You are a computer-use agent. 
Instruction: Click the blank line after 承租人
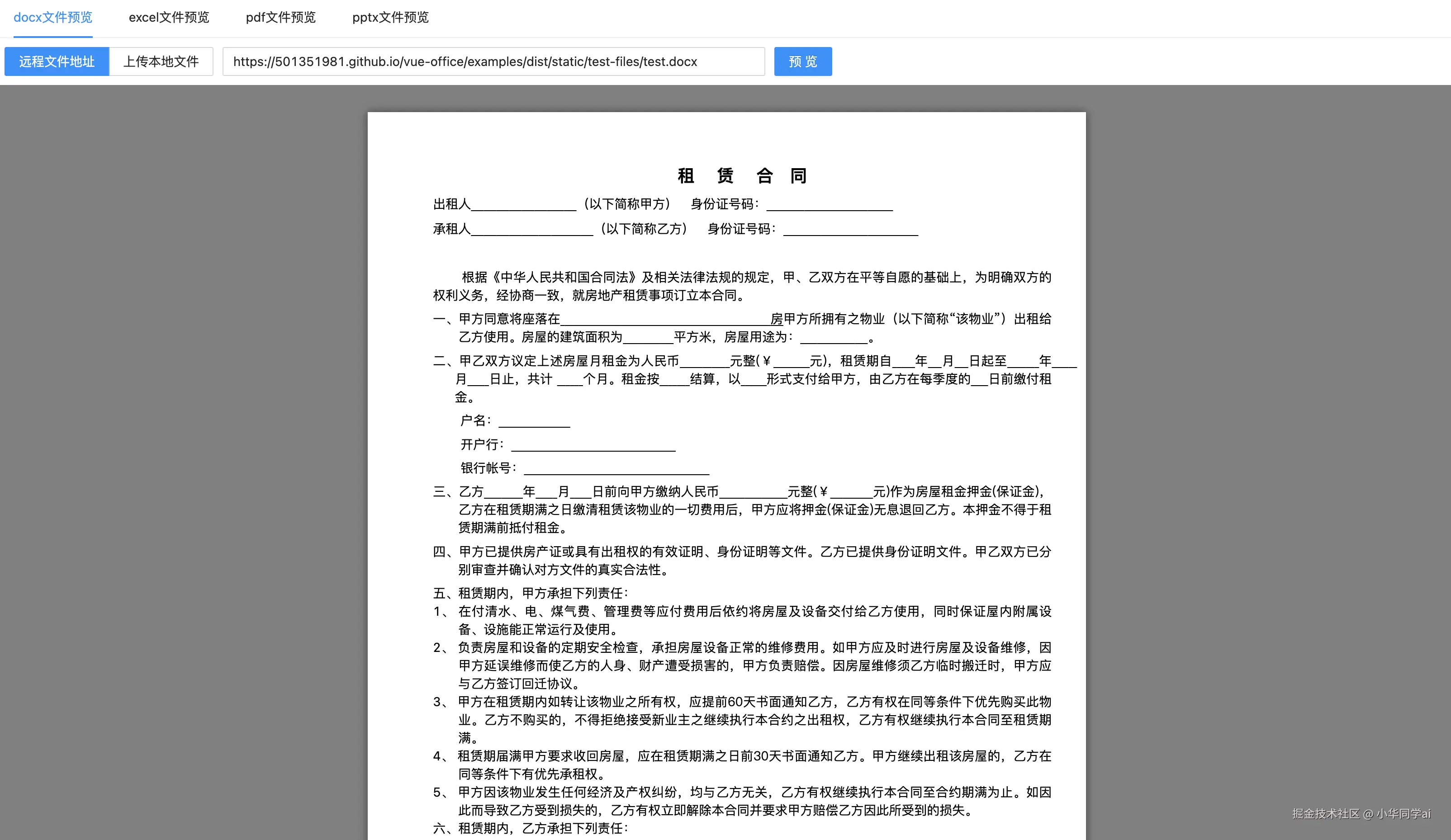tap(532, 231)
